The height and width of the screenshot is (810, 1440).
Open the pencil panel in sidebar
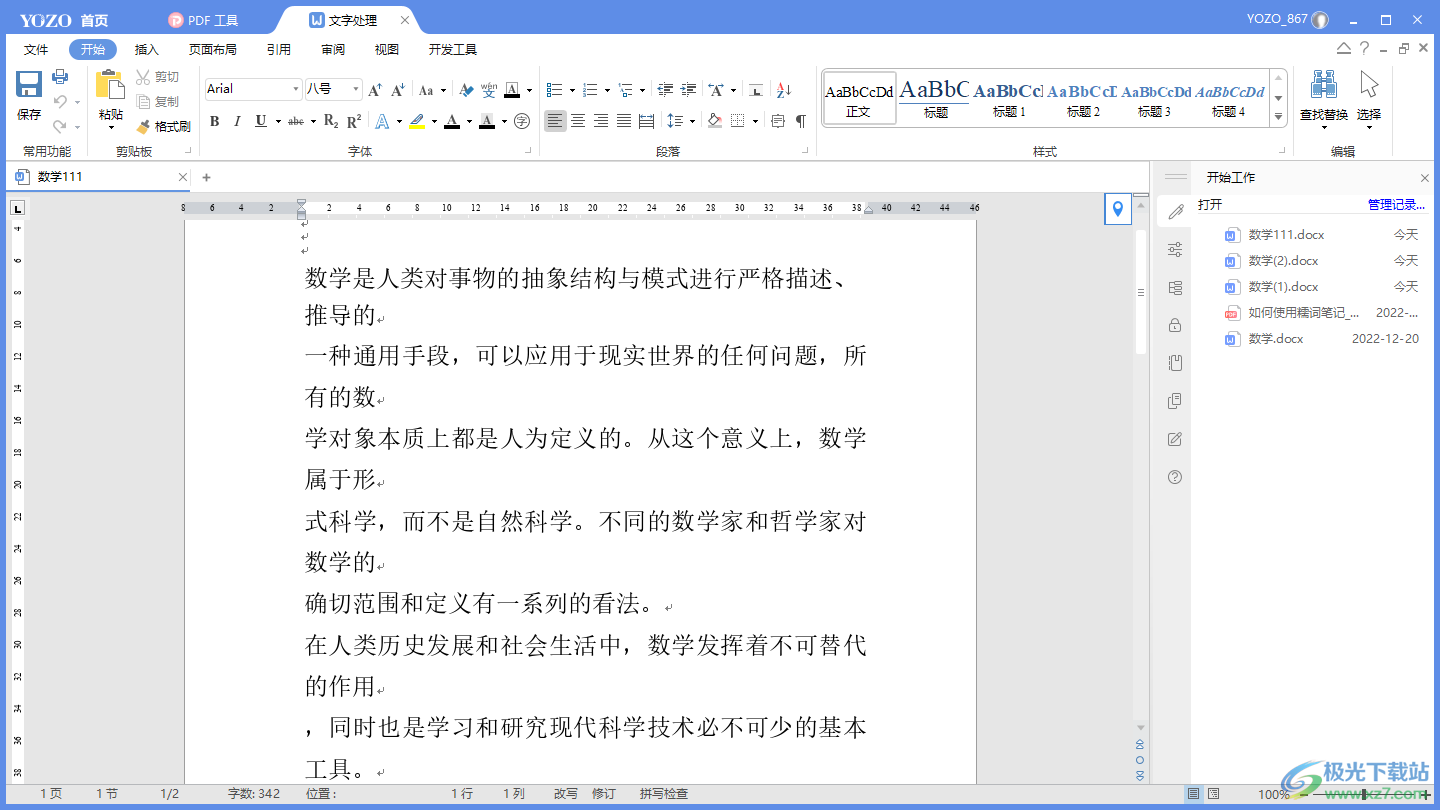pyautogui.click(x=1175, y=211)
